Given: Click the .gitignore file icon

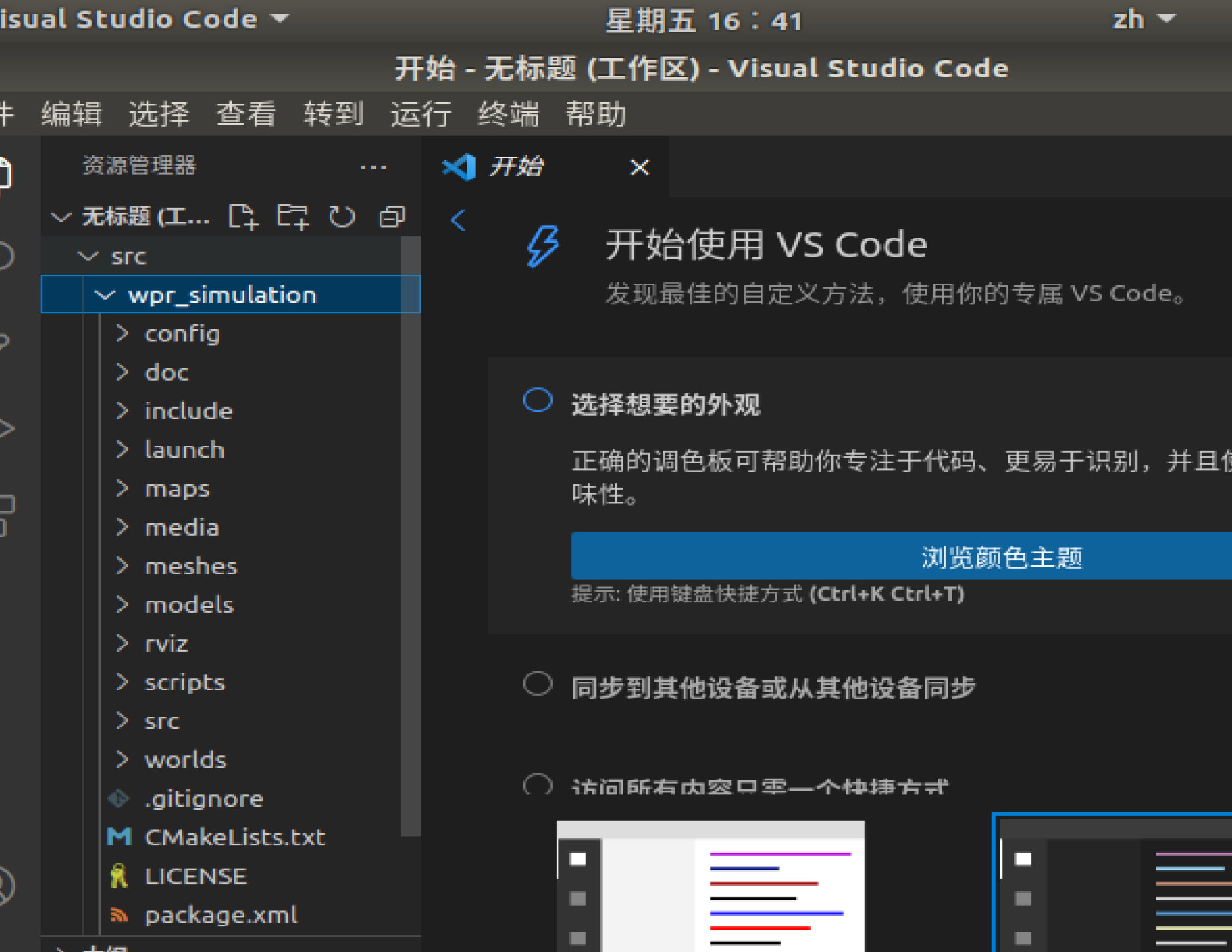Looking at the screenshot, I should click(x=119, y=798).
